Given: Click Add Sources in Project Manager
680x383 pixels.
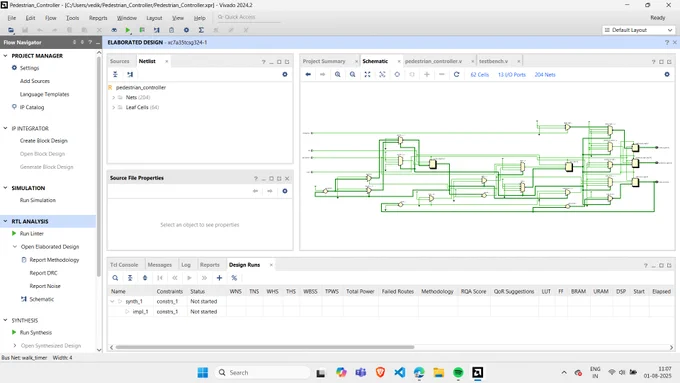Looking at the screenshot, I should [x=35, y=81].
